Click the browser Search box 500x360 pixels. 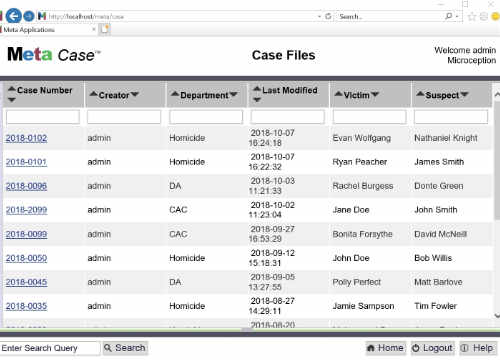tap(390, 16)
